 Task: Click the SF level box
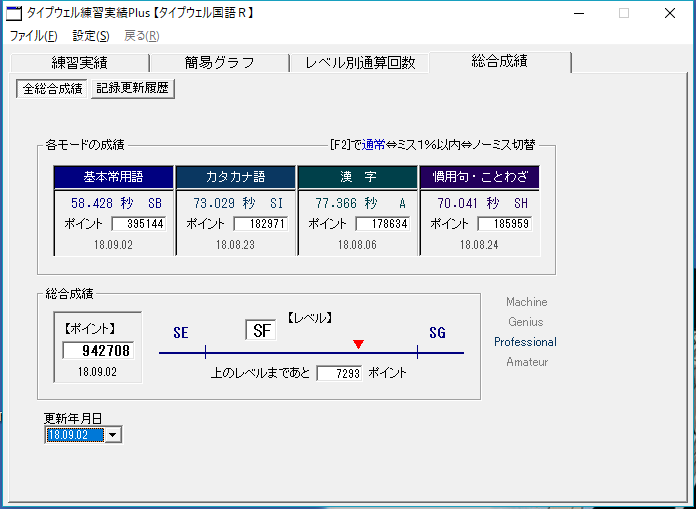[x=261, y=331]
